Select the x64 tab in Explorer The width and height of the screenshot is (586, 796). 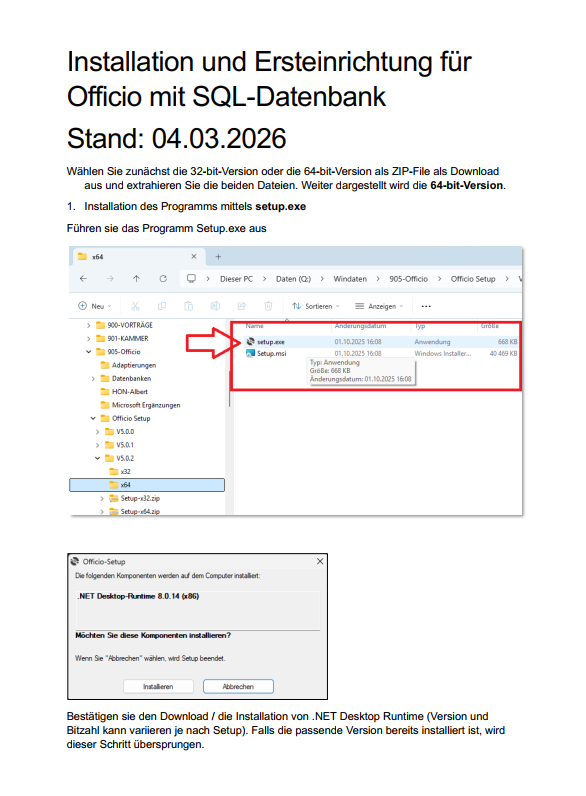point(139,257)
